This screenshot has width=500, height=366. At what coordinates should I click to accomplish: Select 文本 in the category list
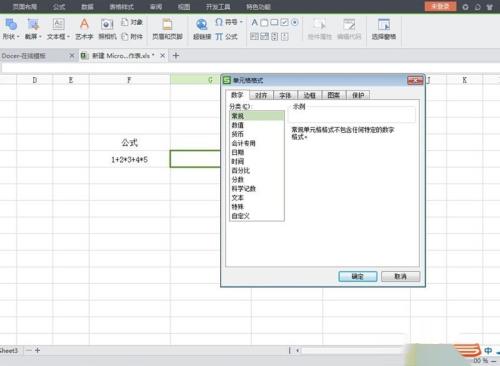tap(257, 198)
